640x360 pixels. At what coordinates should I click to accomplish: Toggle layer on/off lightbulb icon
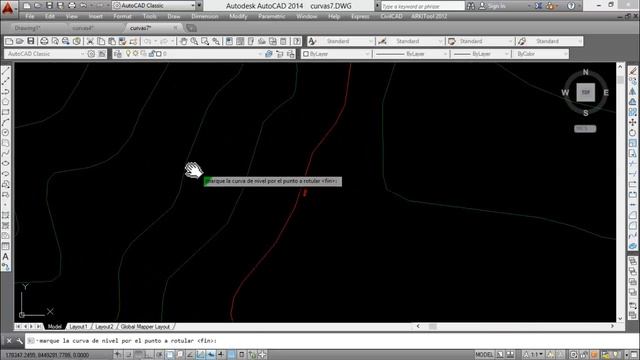click(128, 53)
